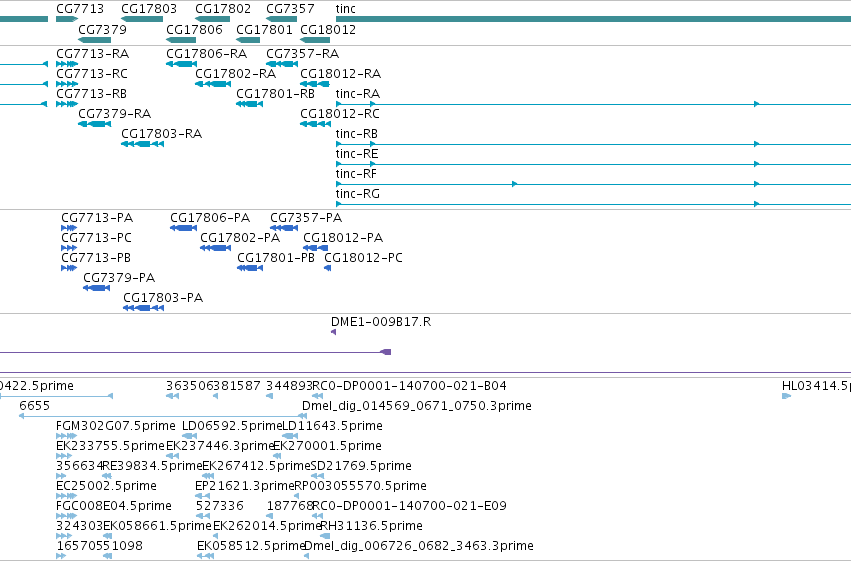Open the tinc-RA transcript
Screen dimensions: 851x561
click(x=358, y=94)
